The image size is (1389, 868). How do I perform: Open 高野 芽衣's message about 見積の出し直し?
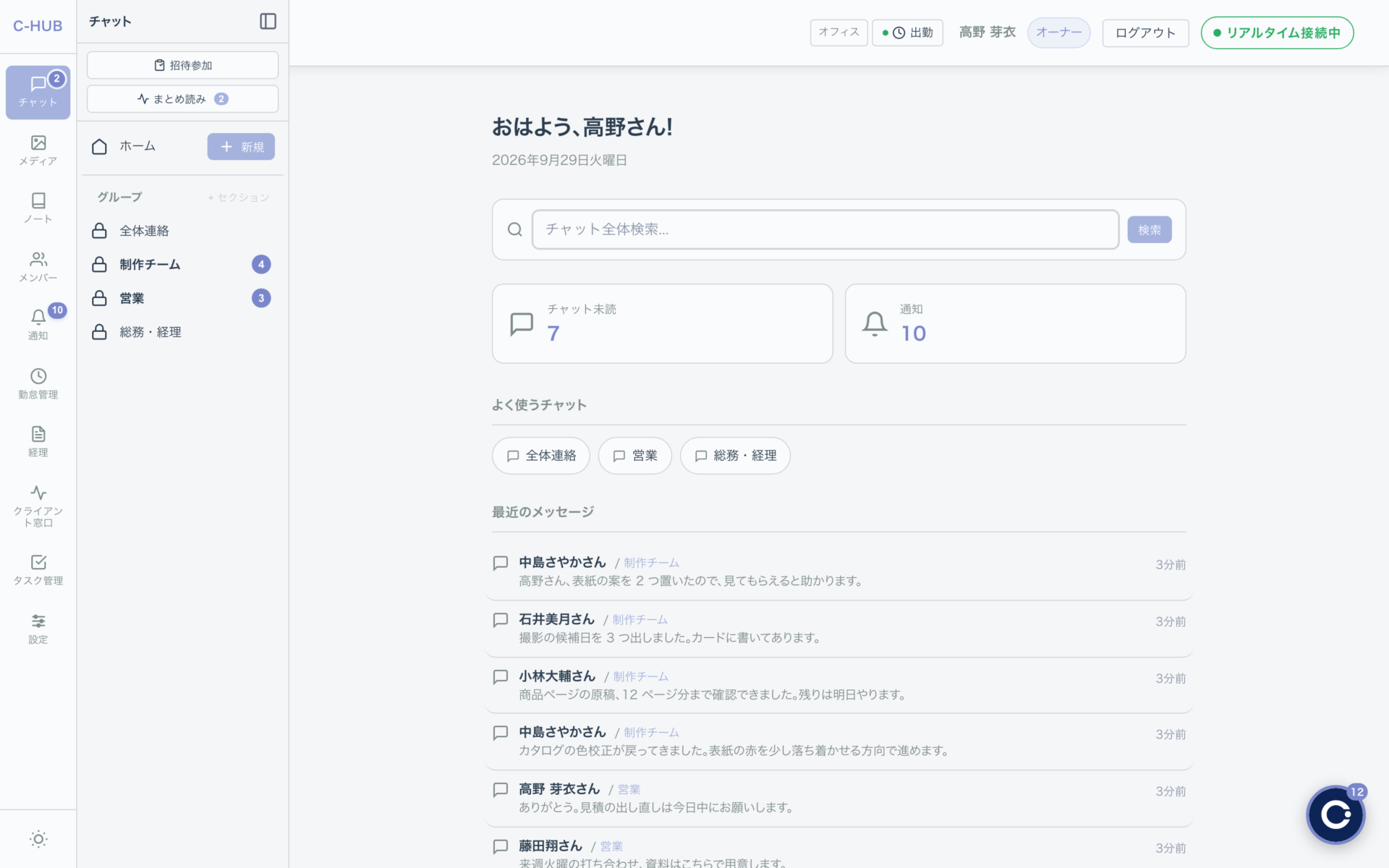tap(839, 799)
